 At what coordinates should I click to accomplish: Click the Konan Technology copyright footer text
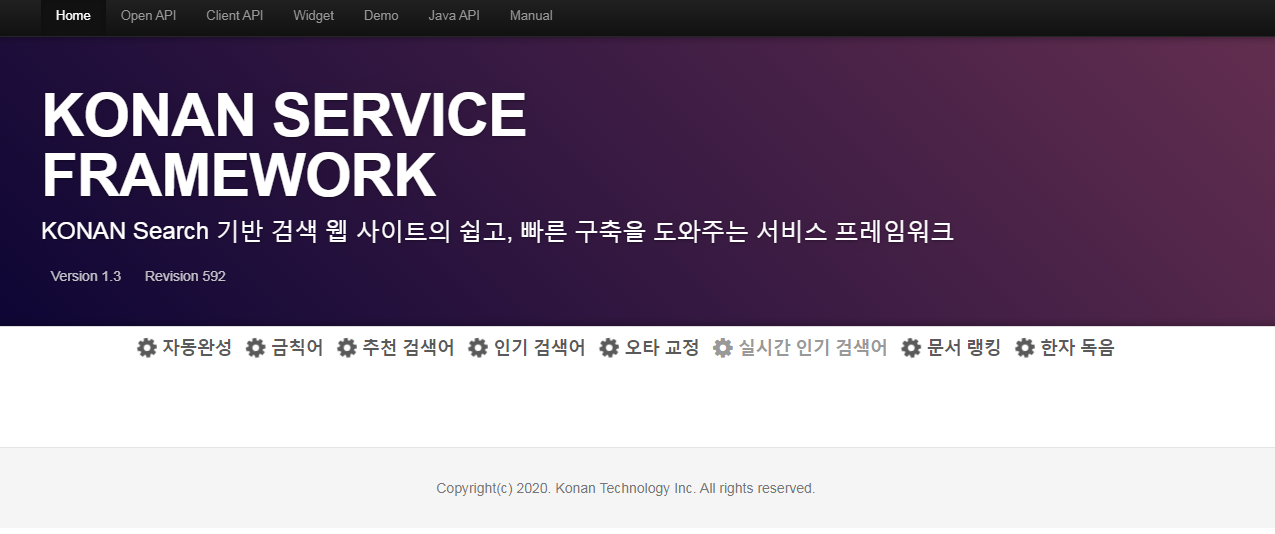(x=626, y=489)
